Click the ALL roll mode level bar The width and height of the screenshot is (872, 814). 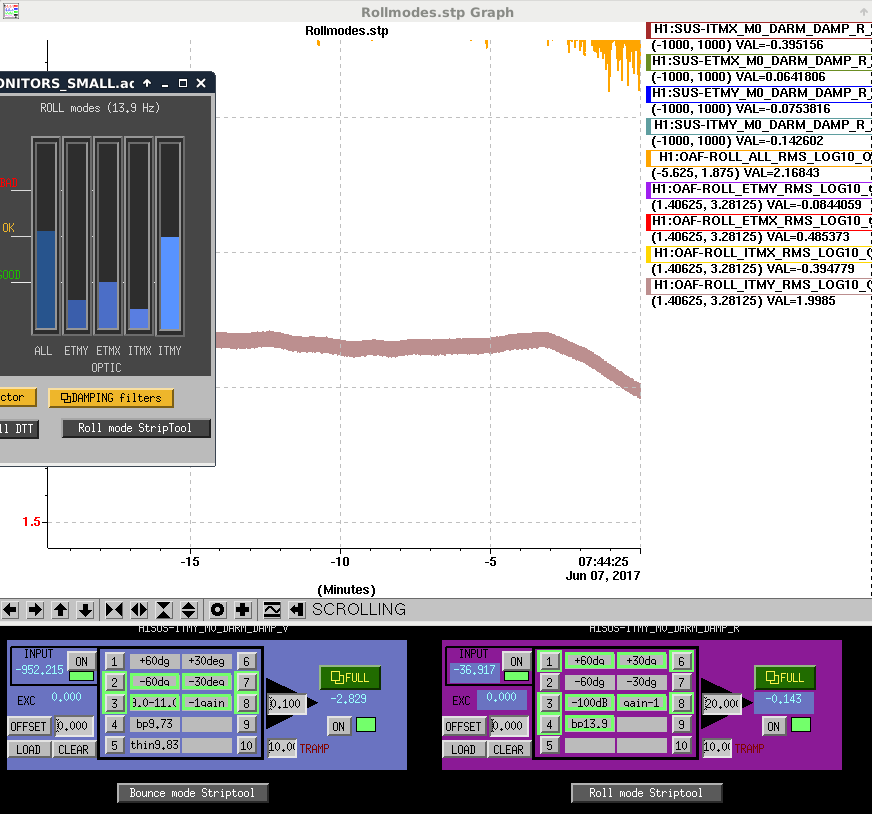(46, 236)
